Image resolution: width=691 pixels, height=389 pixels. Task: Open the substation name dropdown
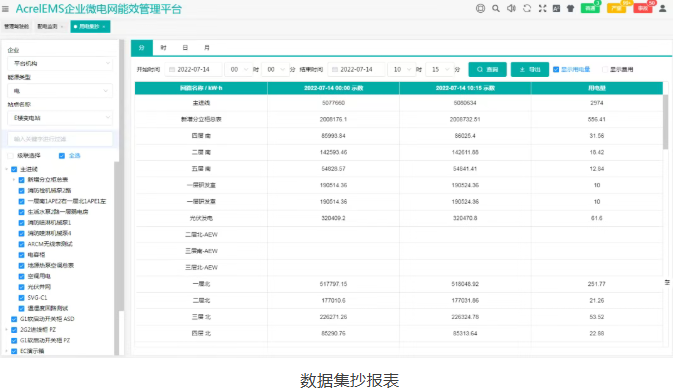coord(60,118)
